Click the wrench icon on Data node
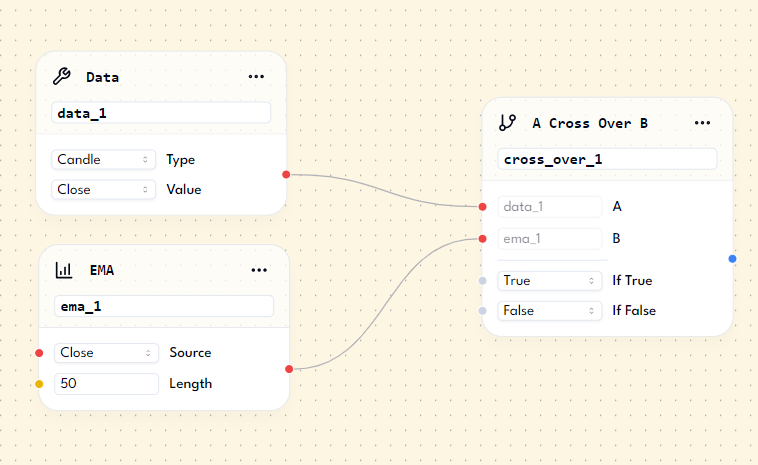 click(62, 76)
